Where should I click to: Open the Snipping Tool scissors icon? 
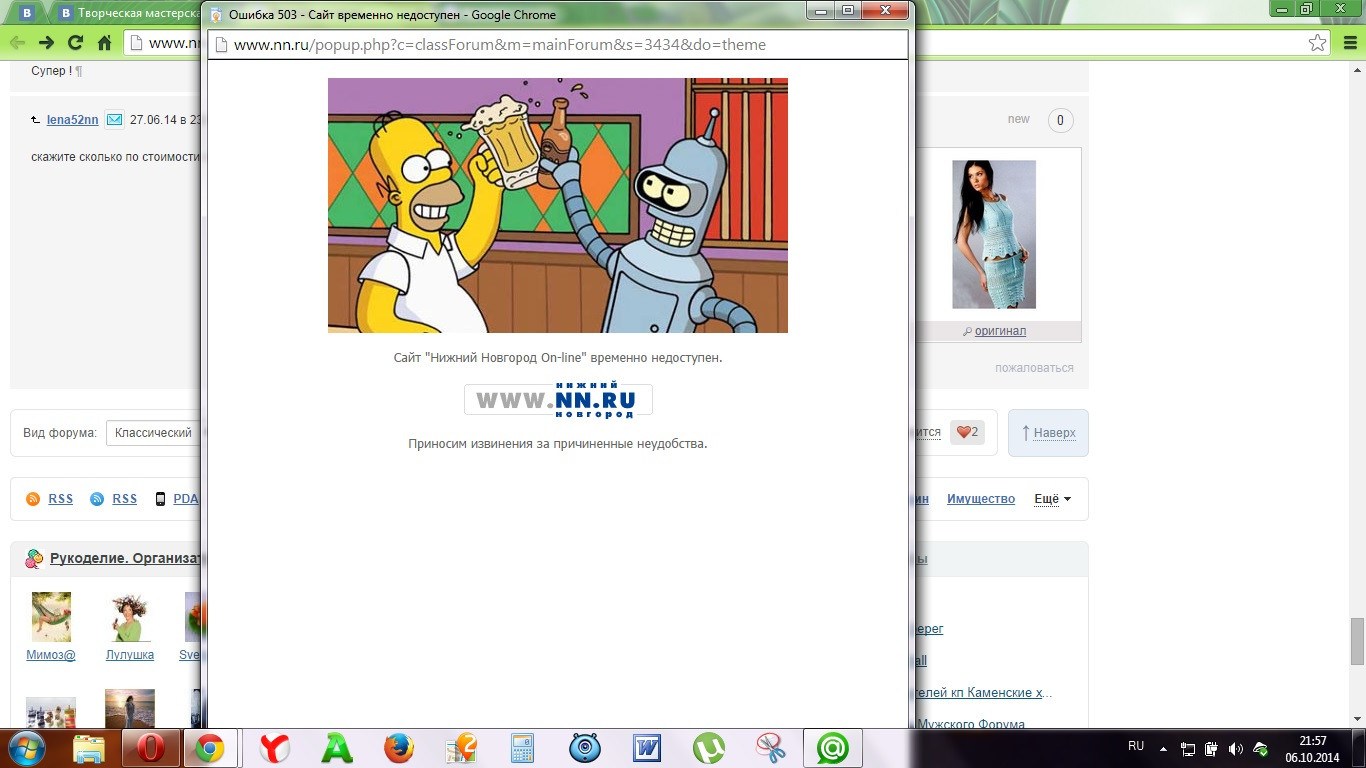pyautogui.click(x=770, y=748)
